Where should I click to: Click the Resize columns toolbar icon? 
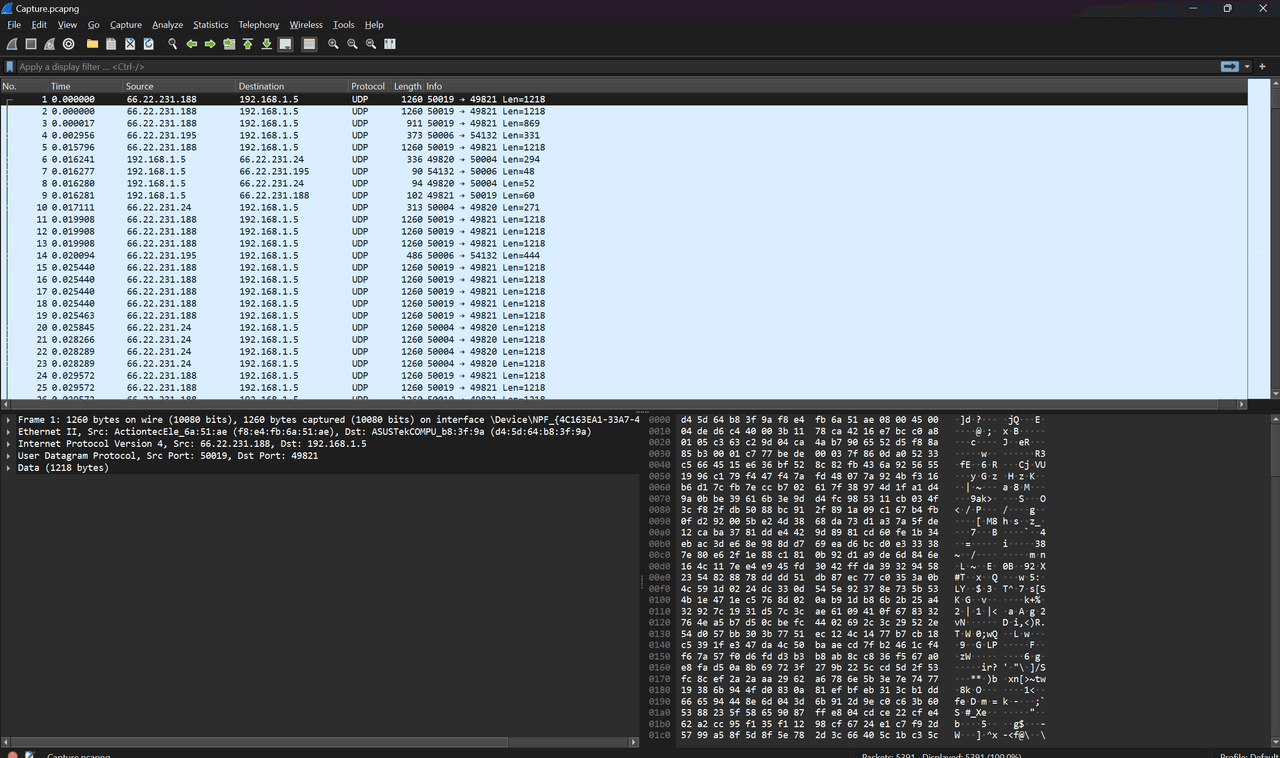(x=390, y=44)
